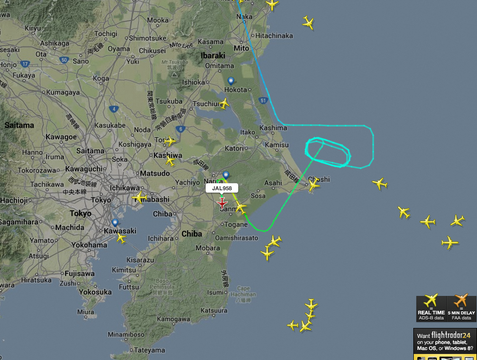Select the yellow aircraft near Tsuchiura
This screenshot has height=360, width=477.
coord(224,104)
